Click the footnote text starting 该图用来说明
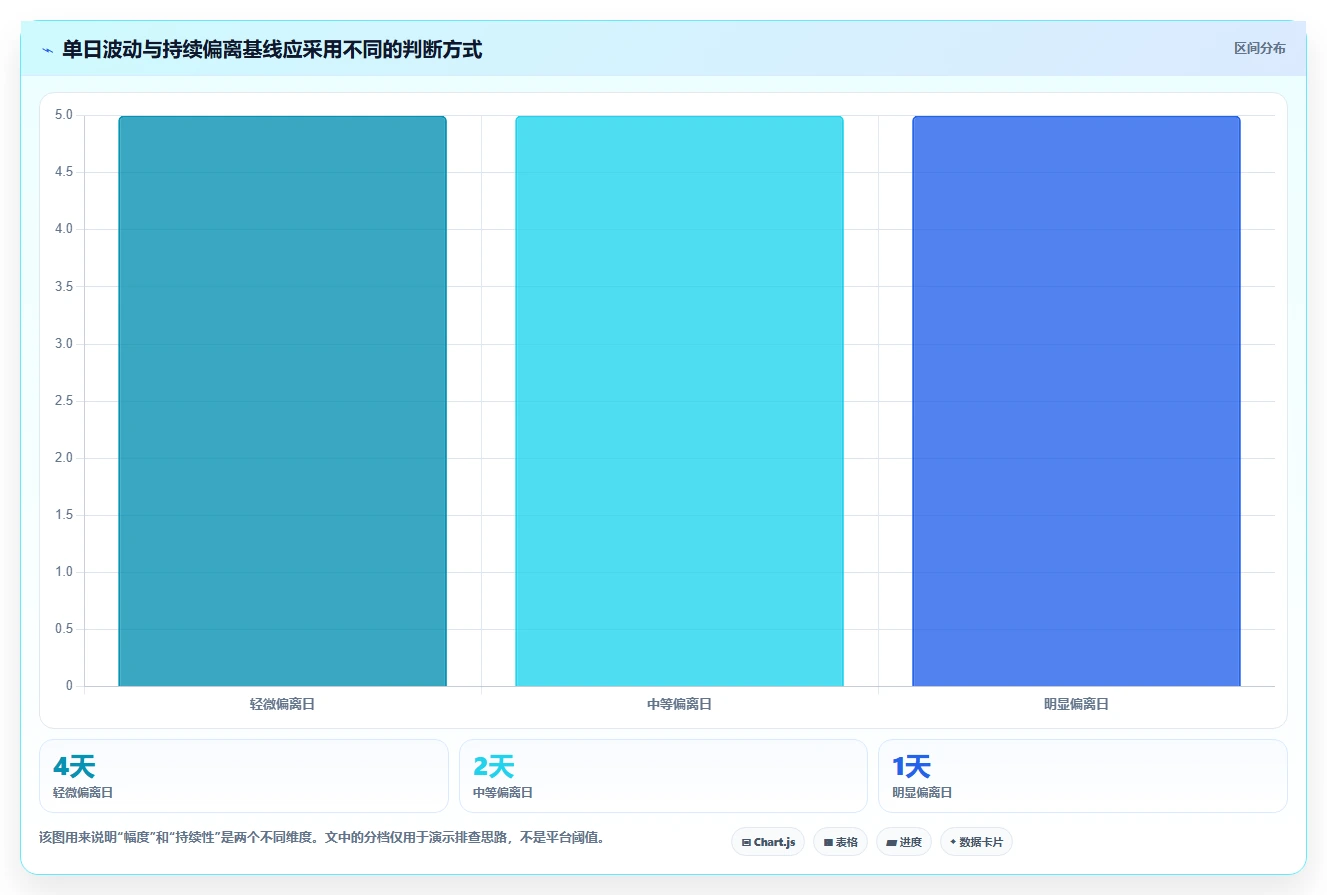Image resolution: width=1327 pixels, height=895 pixels. 321,837
